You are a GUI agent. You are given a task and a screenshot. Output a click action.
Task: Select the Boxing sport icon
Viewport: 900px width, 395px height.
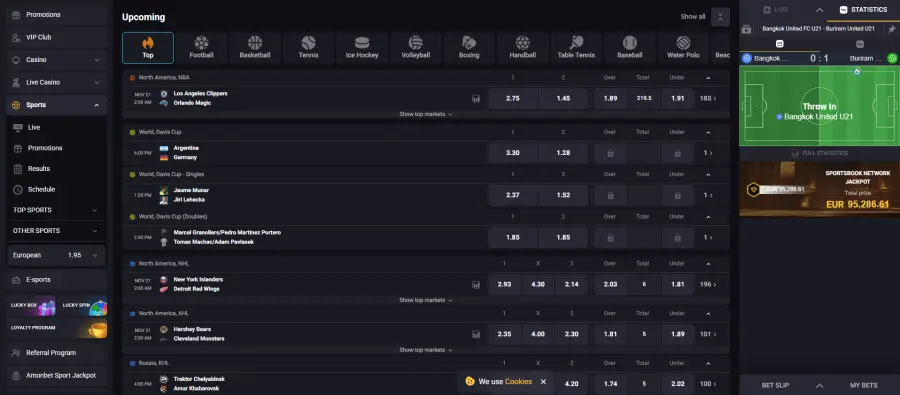click(469, 48)
